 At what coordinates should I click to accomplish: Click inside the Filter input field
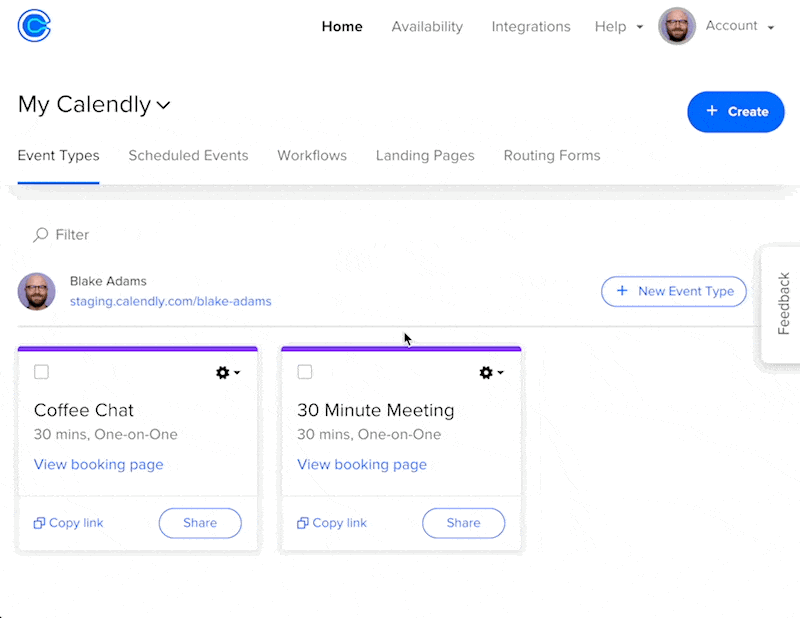coord(70,234)
